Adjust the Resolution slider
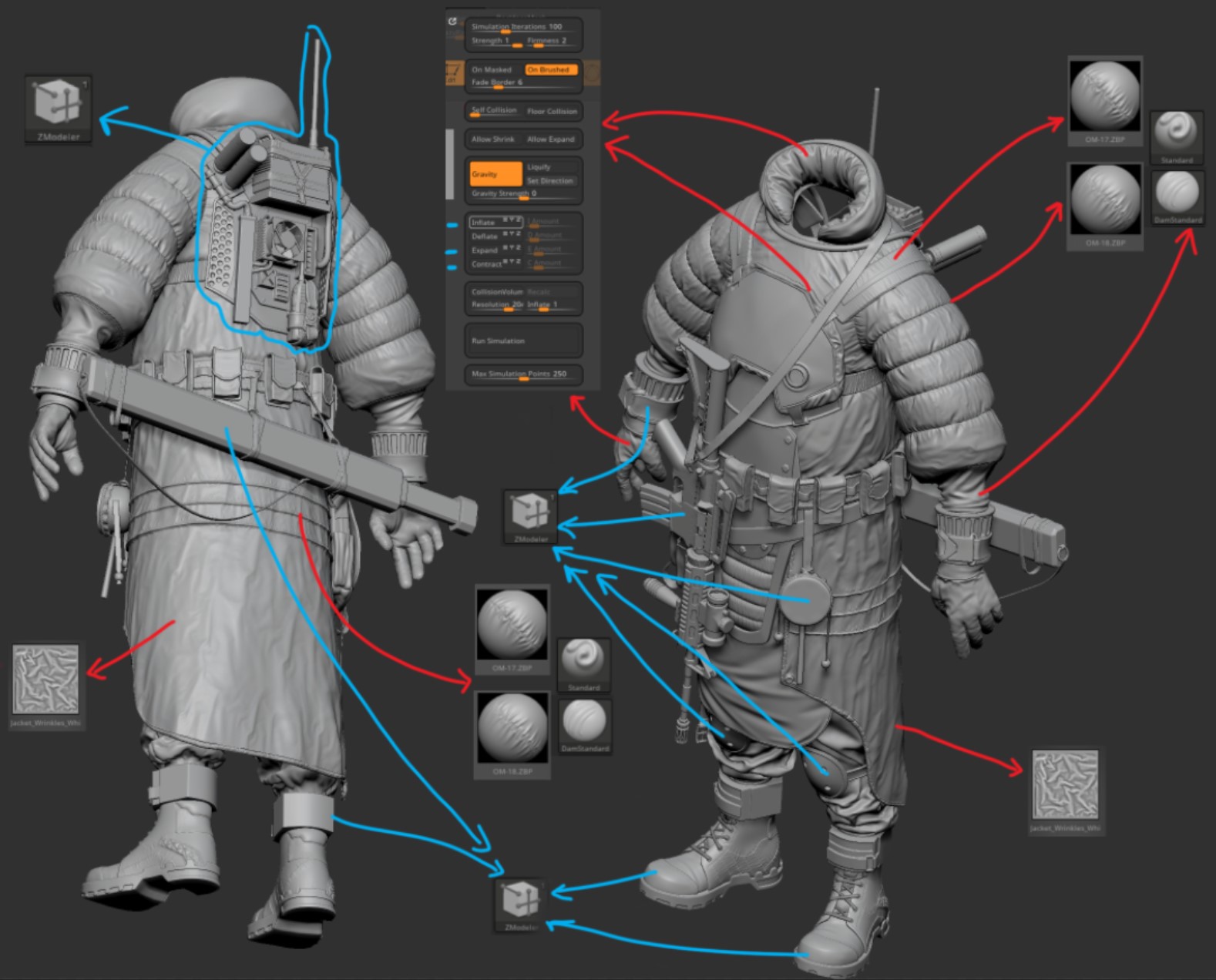Viewport: 1216px width, 980px height. pyautogui.click(x=497, y=305)
